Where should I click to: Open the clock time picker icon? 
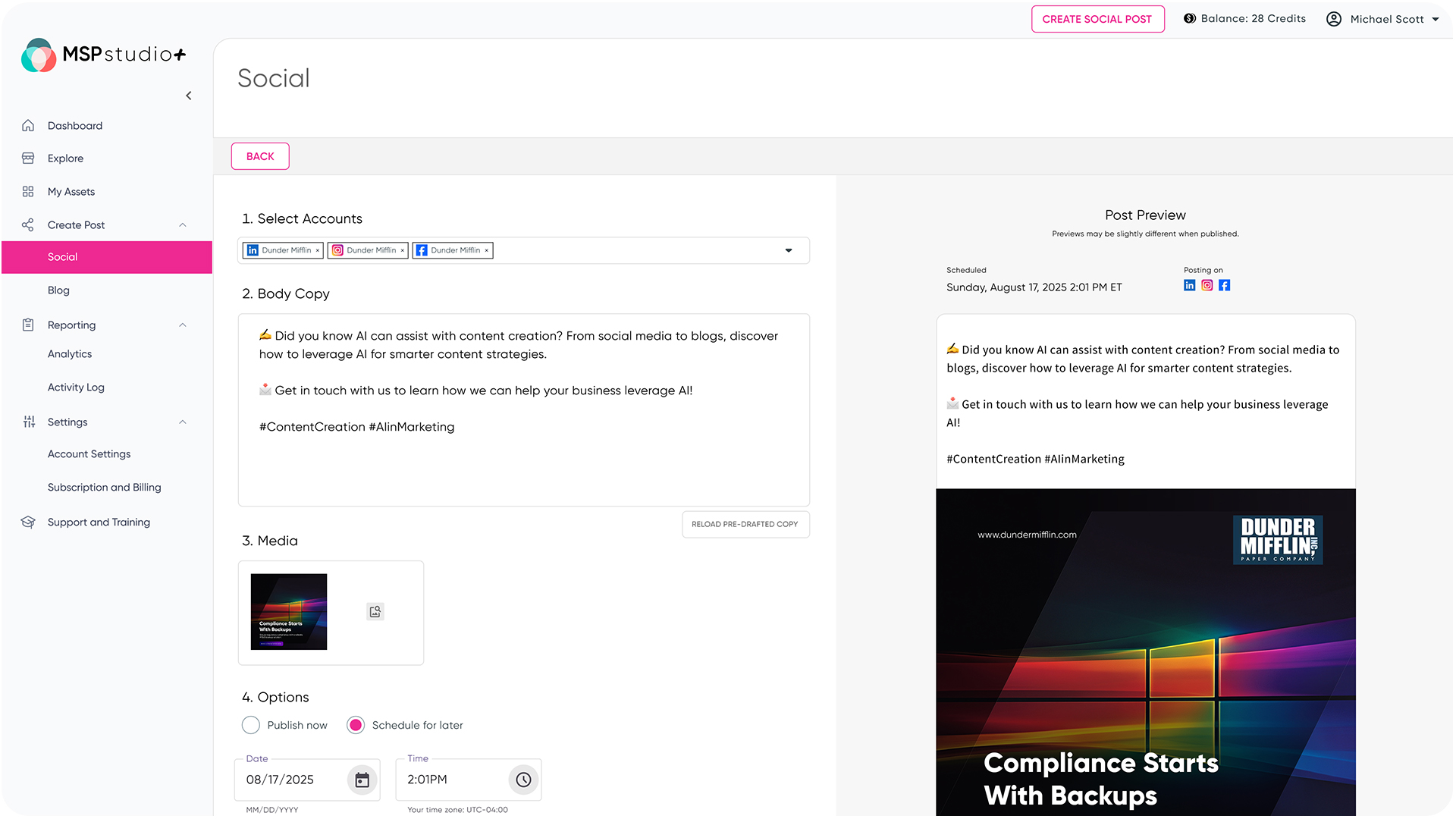pyautogui.click(x=523, y=780)
